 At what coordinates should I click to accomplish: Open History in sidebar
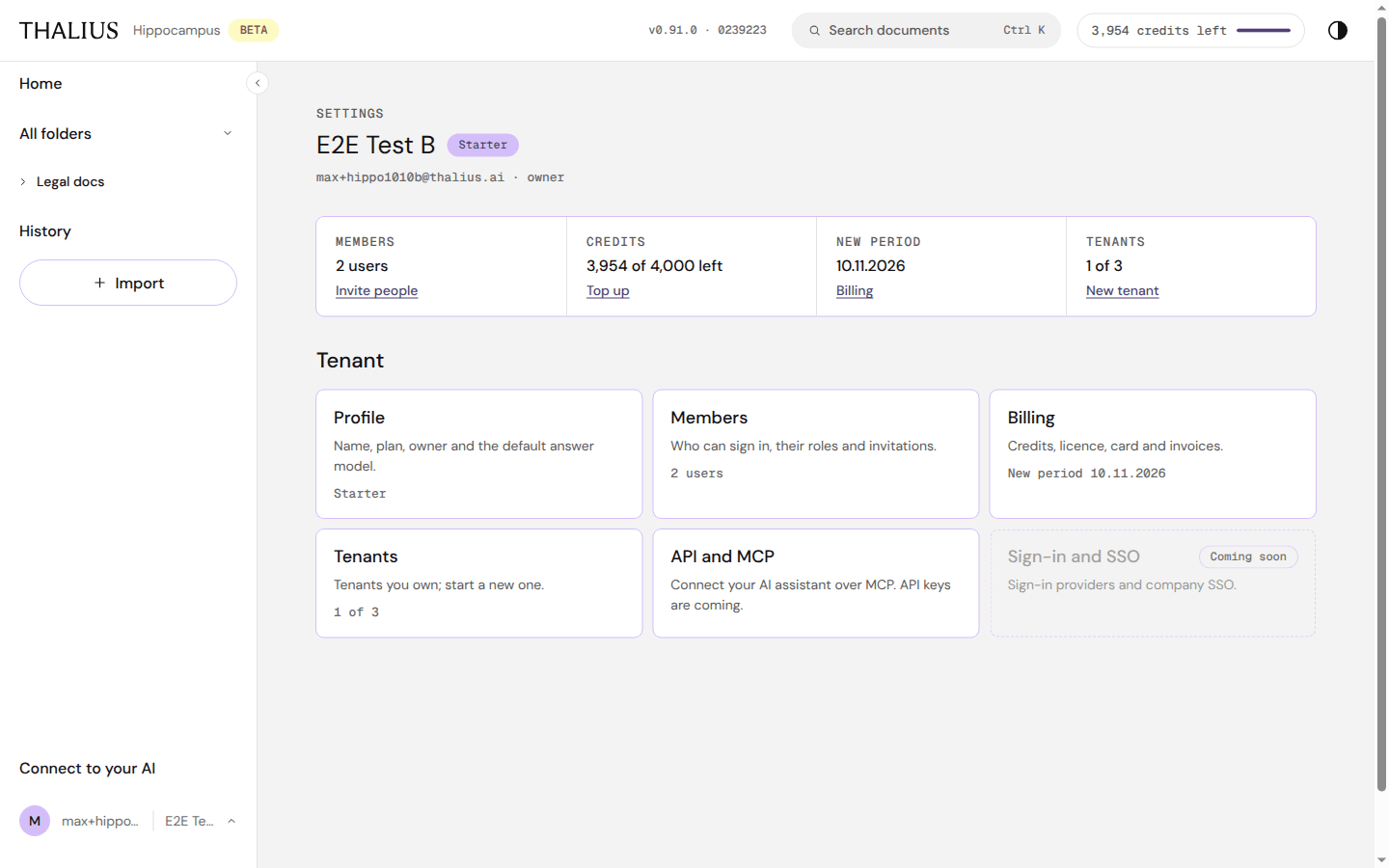coord(45,231)
